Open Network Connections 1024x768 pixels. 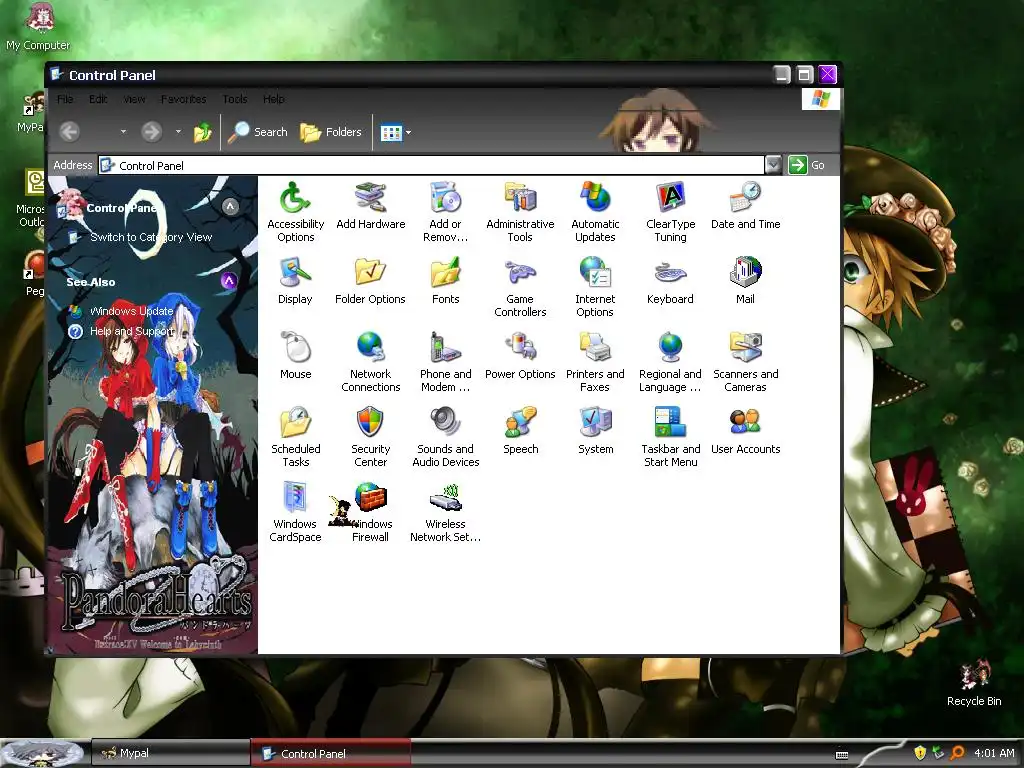[x=370, y=361]
